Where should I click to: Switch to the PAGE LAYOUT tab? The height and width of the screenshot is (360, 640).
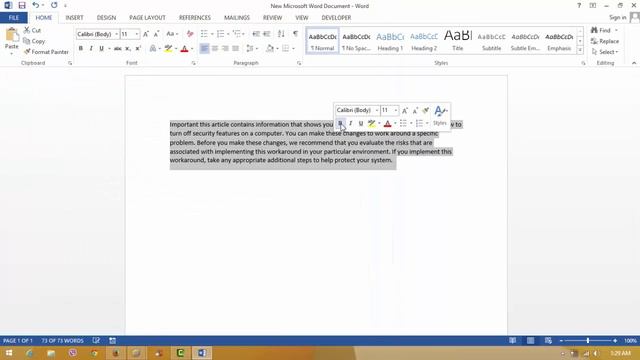tap(147, 18)
